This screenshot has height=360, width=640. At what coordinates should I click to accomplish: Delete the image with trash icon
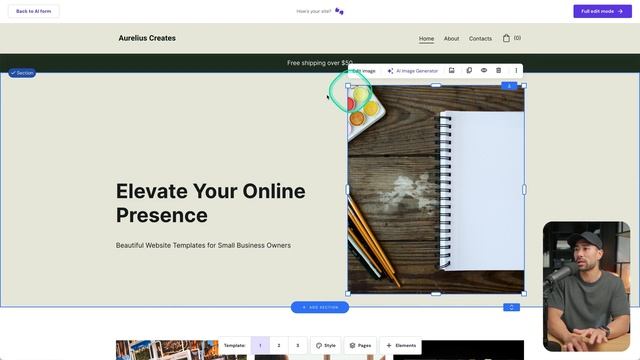(x=498, y=71)
